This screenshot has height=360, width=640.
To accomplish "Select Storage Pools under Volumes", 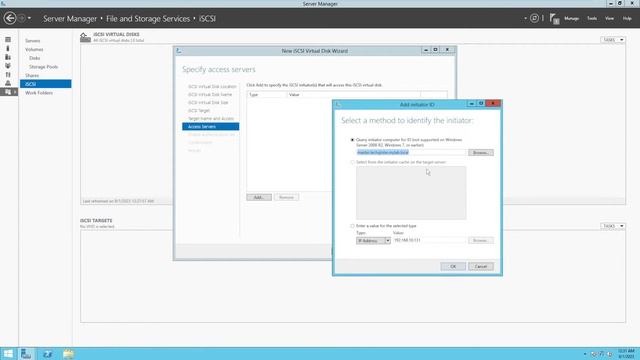I will [43, 67].
